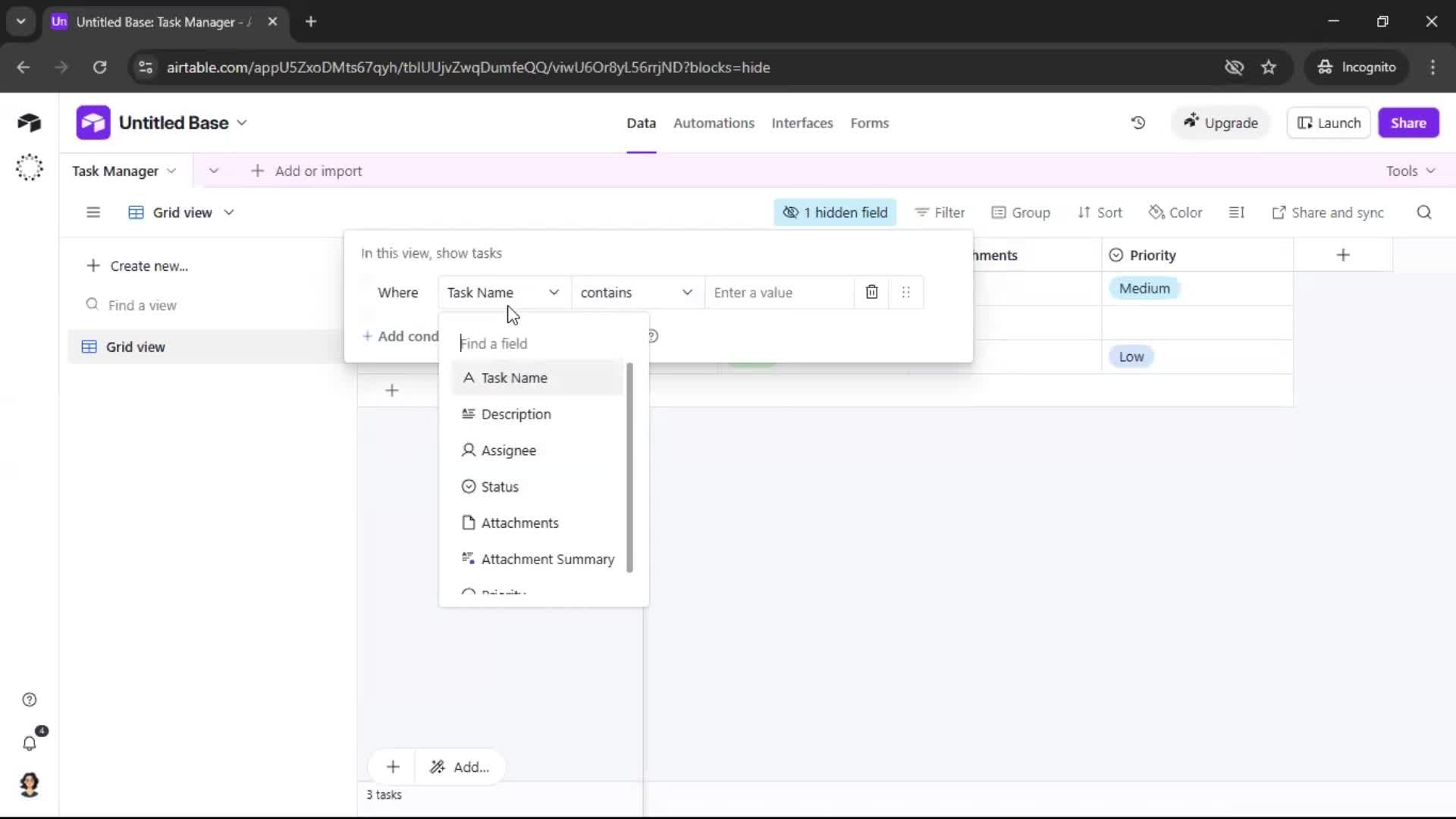Choose the Attachments field option
The width and height of the screenshot is (1456, 819).
[x=538, y=523]
